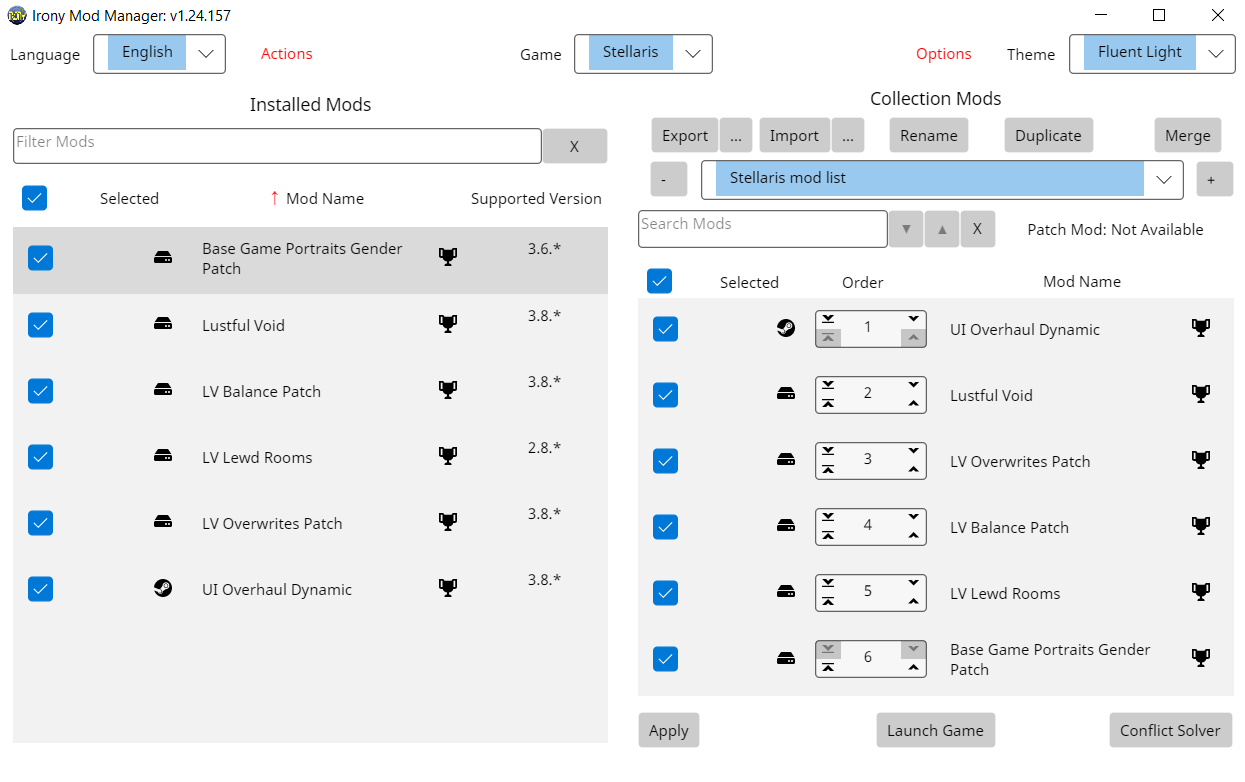Screen dimensions: 1245x782
Task: Send order 1 UI Overhaul Dynamic to bottom
Action: [x=828, y=319]
